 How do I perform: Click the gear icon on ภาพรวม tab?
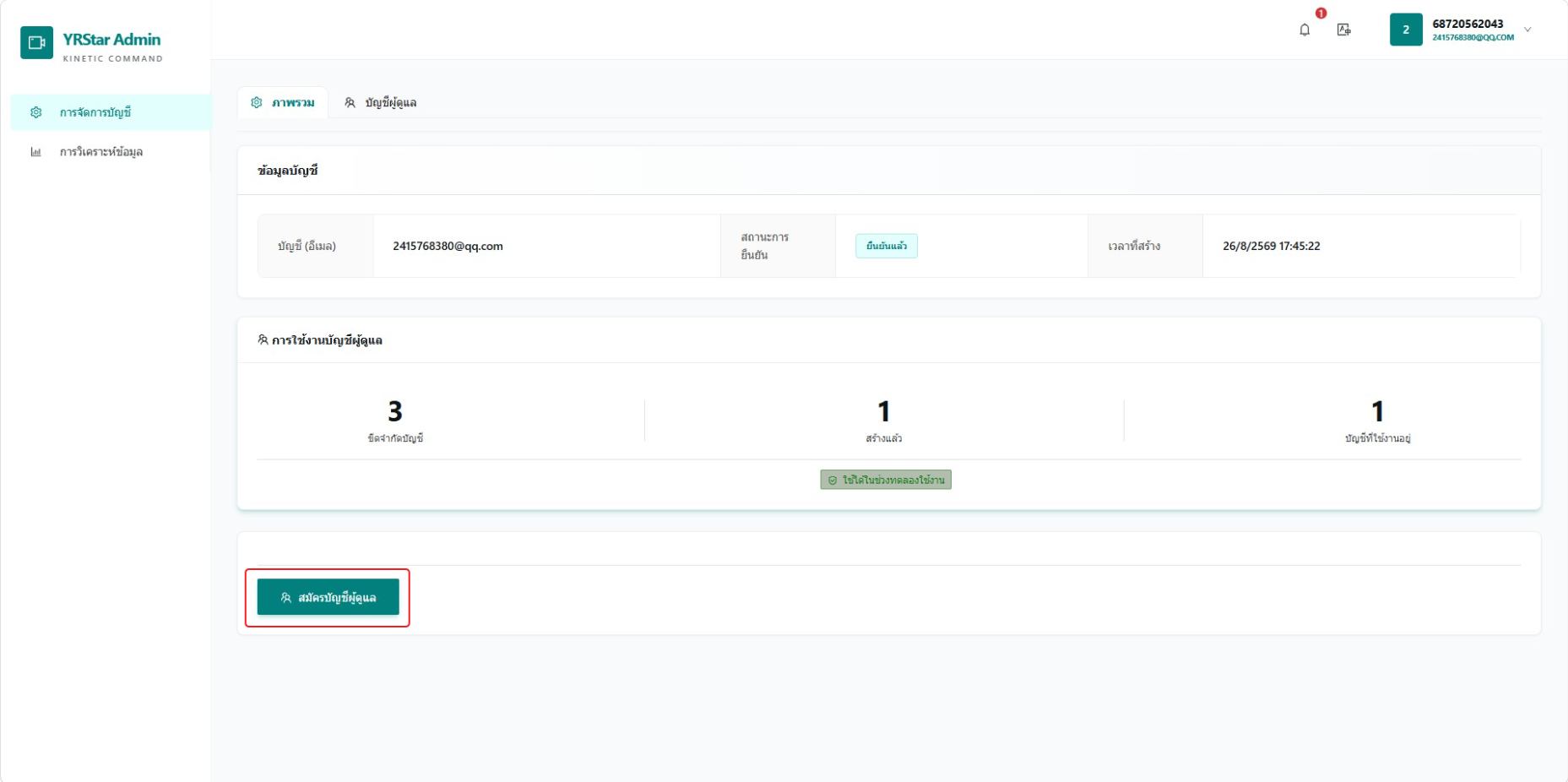click(x=257, y=102)
